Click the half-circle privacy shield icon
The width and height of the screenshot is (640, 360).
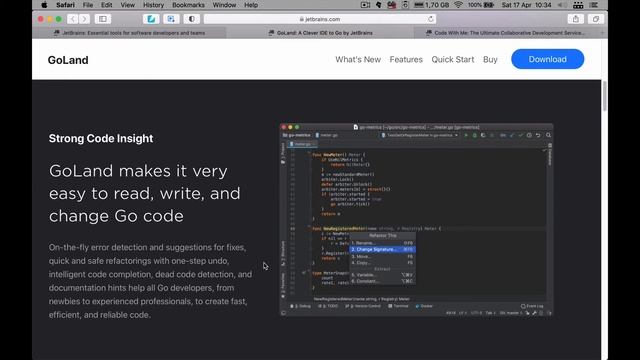(x=191, y=19)
